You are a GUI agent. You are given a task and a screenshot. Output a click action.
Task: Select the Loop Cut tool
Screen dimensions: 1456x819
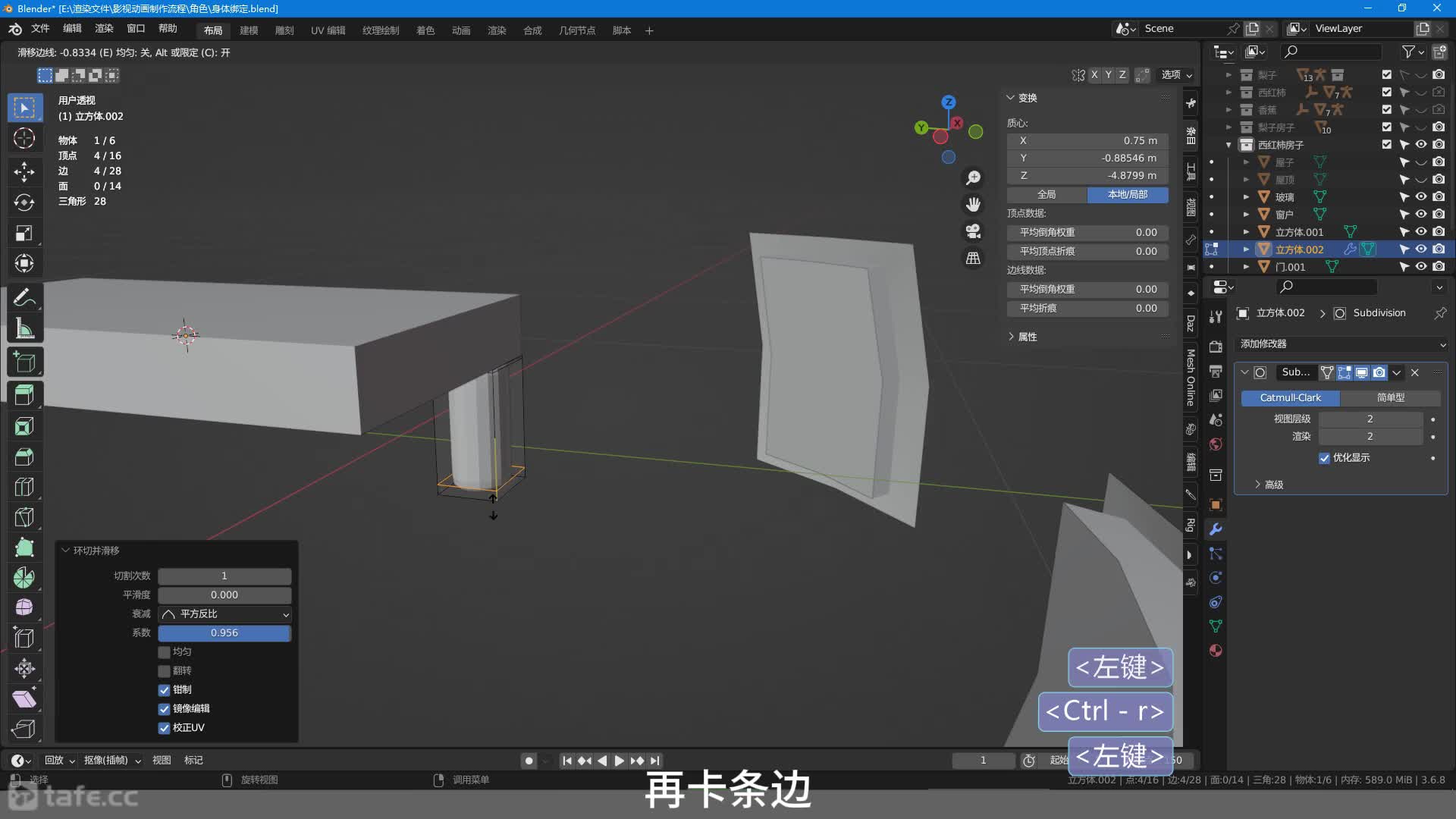click(x=24, y=487)
